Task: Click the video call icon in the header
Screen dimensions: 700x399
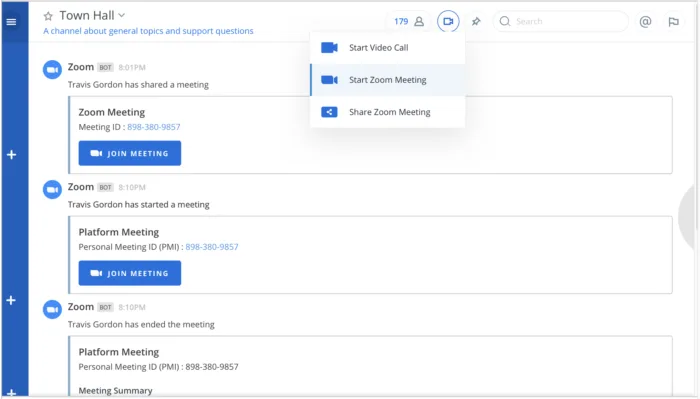Action: (448, 21)
